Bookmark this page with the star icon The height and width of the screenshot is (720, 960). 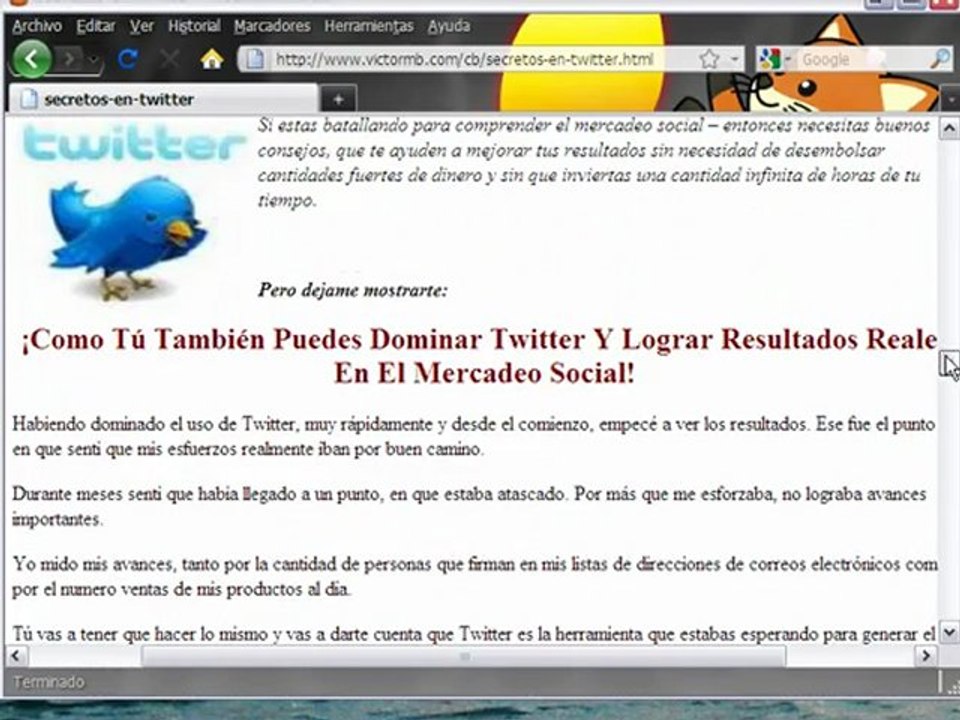[x=709, y=59]
